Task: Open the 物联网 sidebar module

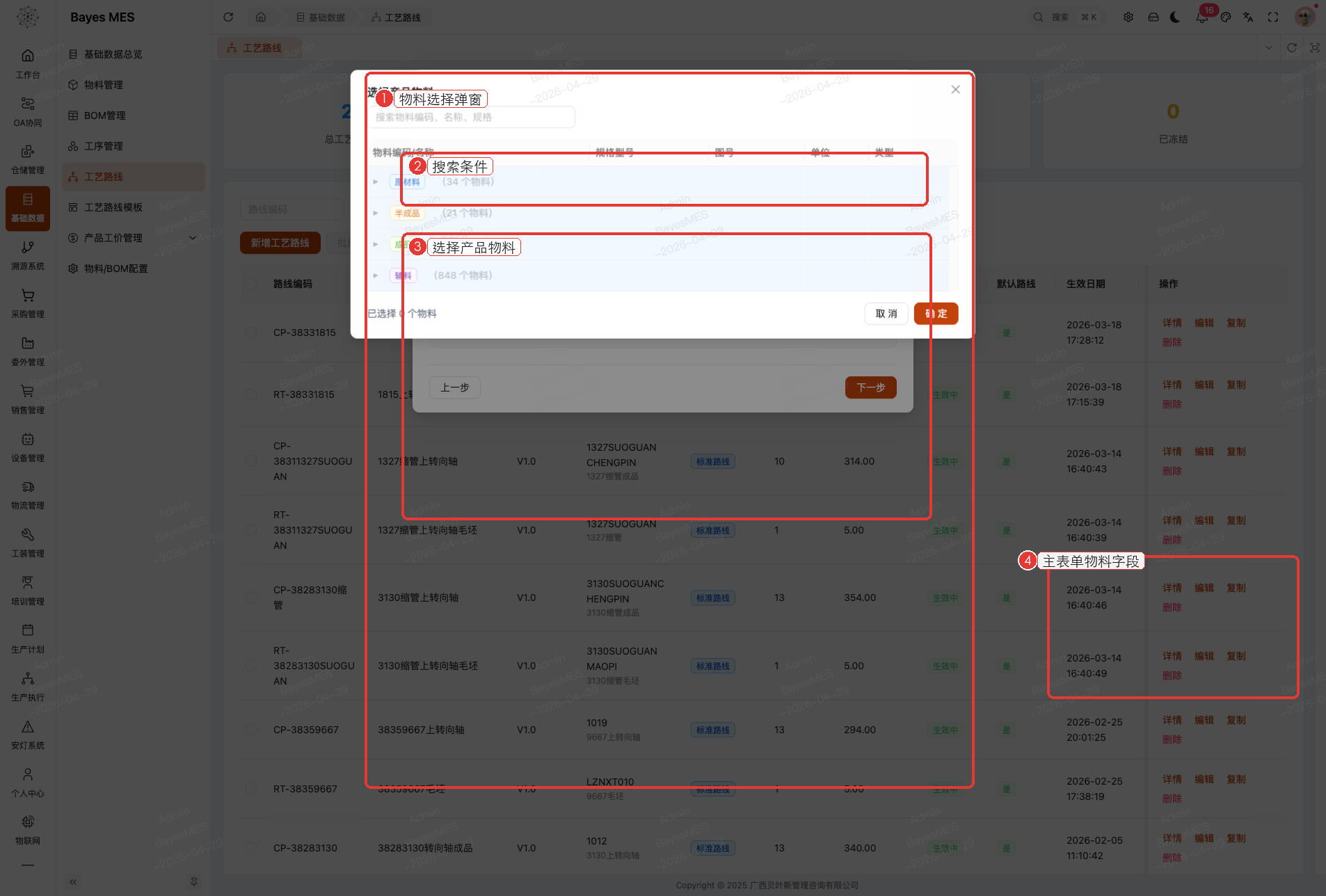Action: coord(28,830)
